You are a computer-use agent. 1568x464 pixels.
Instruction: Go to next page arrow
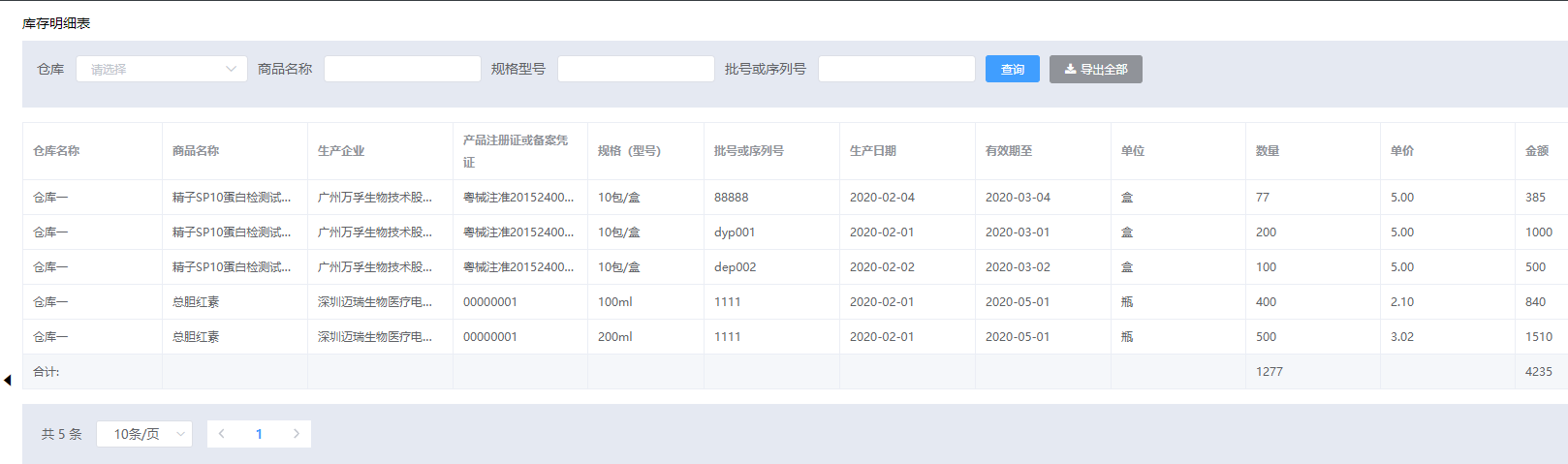tap(296, 434)
